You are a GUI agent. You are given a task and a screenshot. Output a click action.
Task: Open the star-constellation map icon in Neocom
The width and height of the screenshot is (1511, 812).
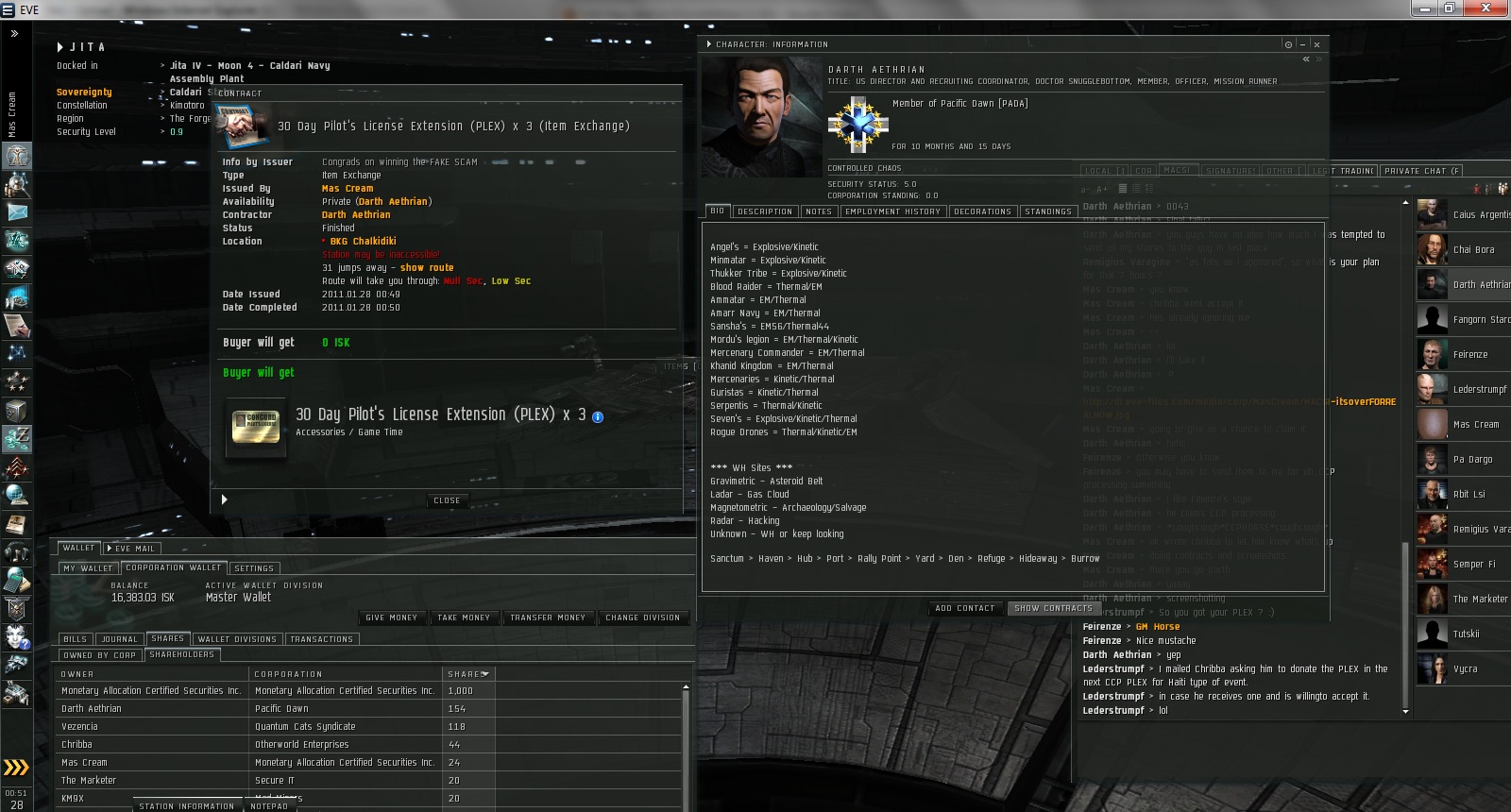[17, 354]
